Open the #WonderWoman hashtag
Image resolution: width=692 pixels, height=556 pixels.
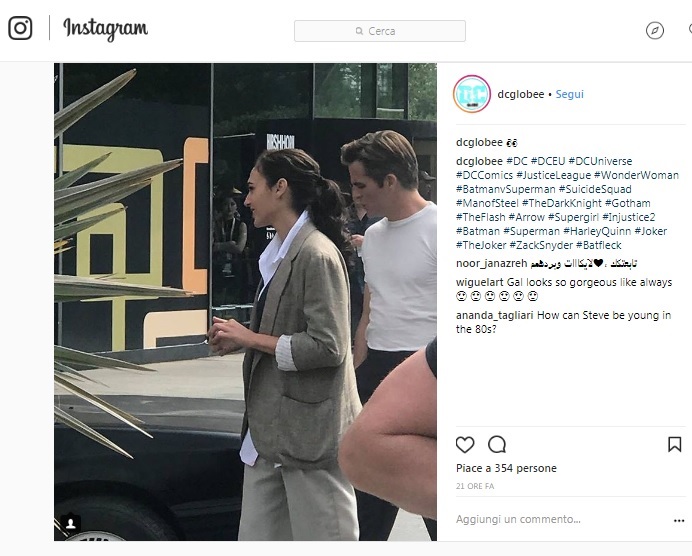tap(636, 175)
